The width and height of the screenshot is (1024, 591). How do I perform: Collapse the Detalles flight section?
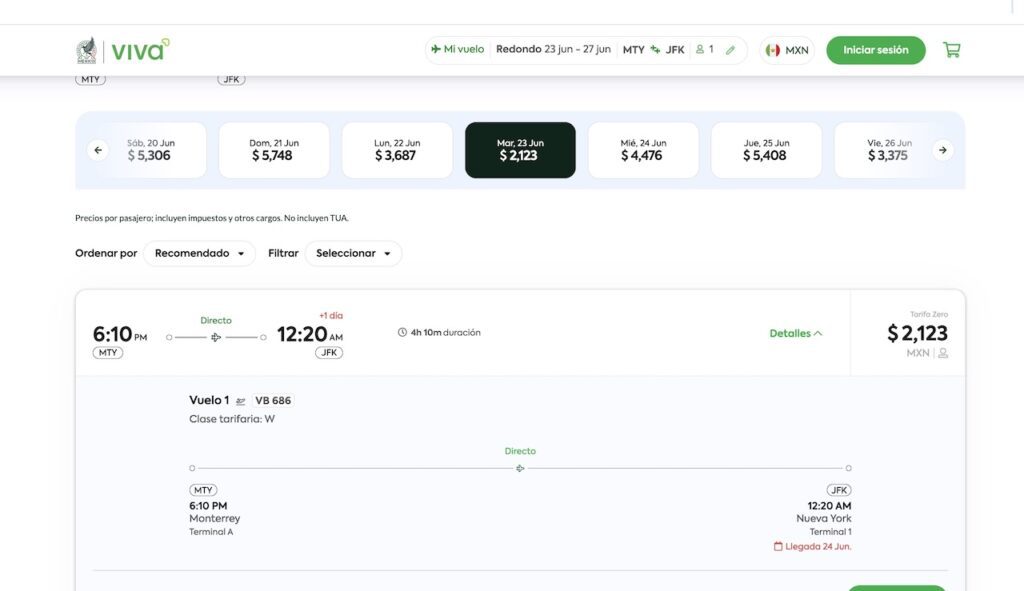coord(795,333)
